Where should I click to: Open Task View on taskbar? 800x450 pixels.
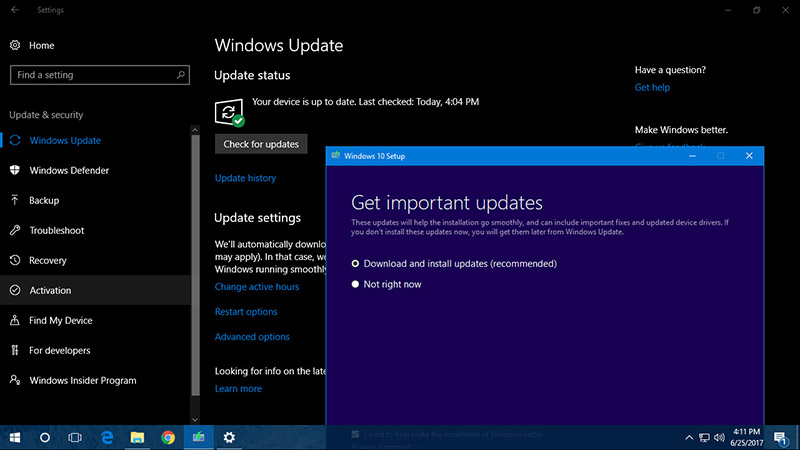pyautogui.click(x=75, y=437)
